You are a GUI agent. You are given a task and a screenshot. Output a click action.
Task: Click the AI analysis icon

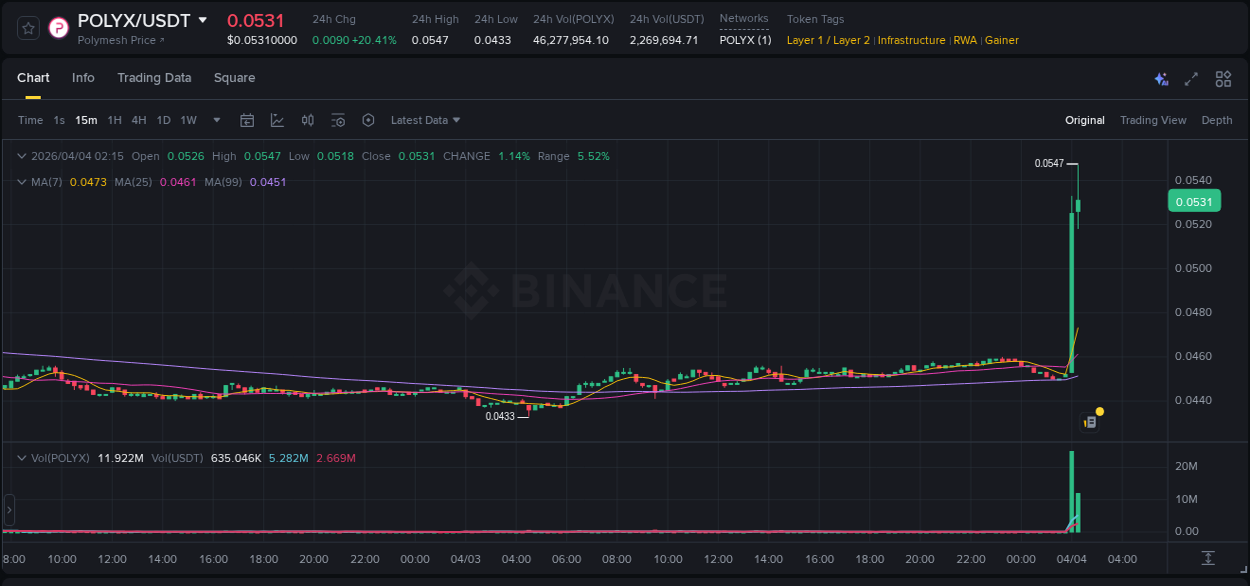click(x=1160, y=78)
